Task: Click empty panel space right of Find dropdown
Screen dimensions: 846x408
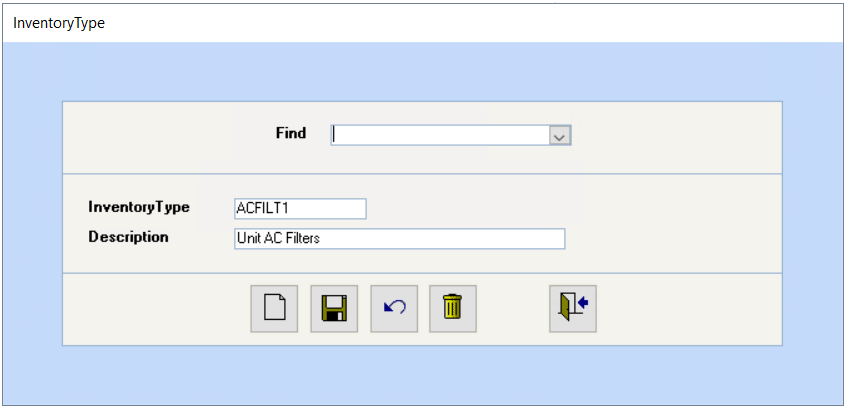Action: click(x=674, y=136)
